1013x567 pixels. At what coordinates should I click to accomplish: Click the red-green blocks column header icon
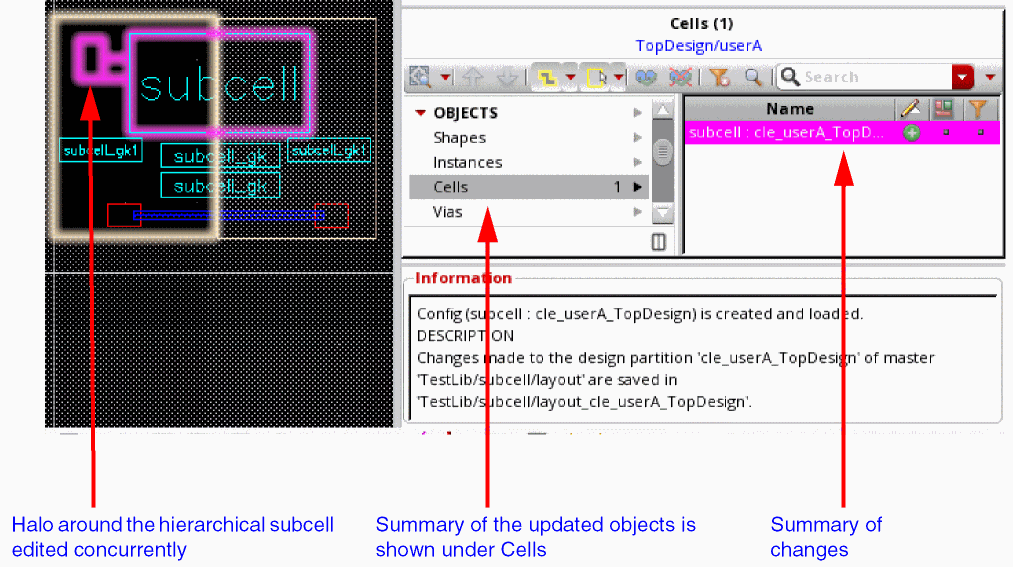(944, 109)
